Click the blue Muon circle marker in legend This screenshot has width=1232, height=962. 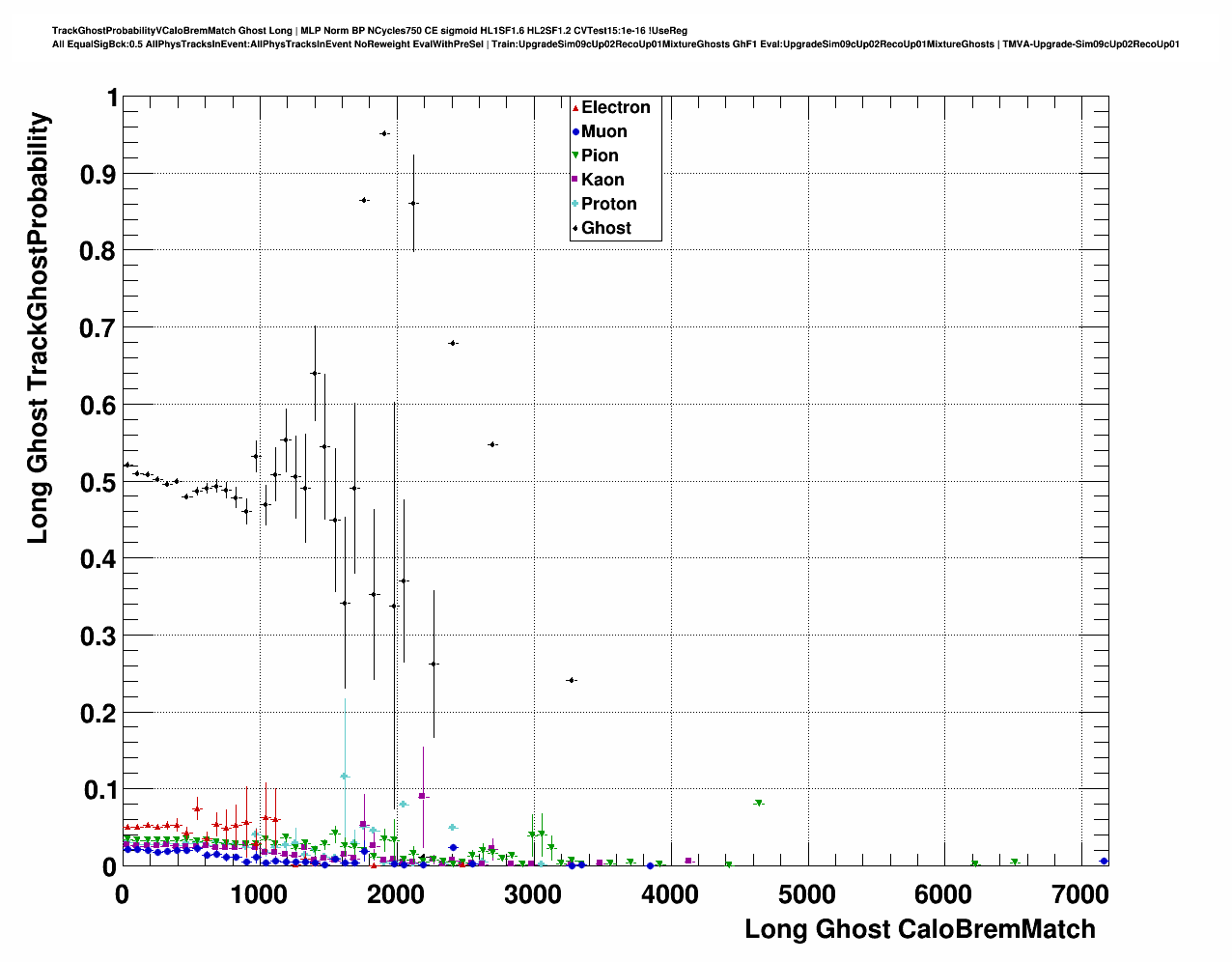[x=575, y=131]
